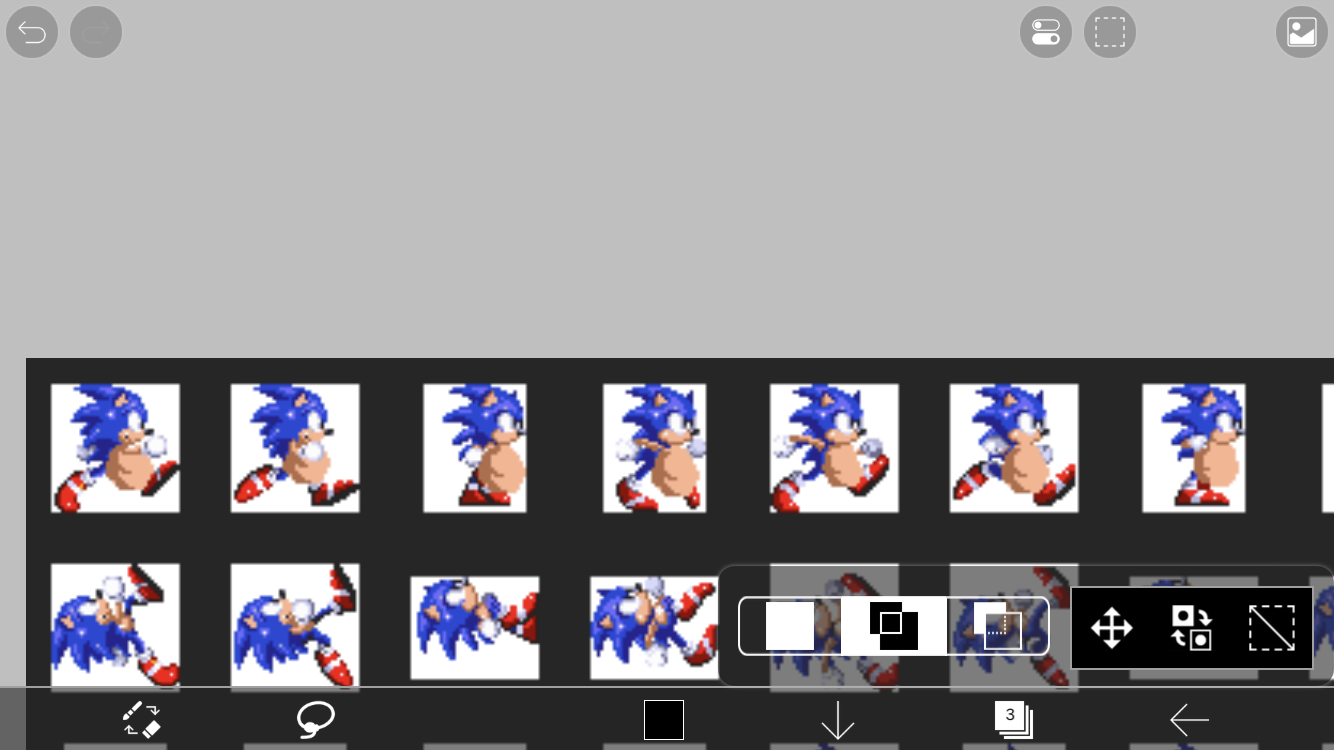Screen dimensions: 1334x750
Task: Click the third sprite in second row
Action: [475, 628]
